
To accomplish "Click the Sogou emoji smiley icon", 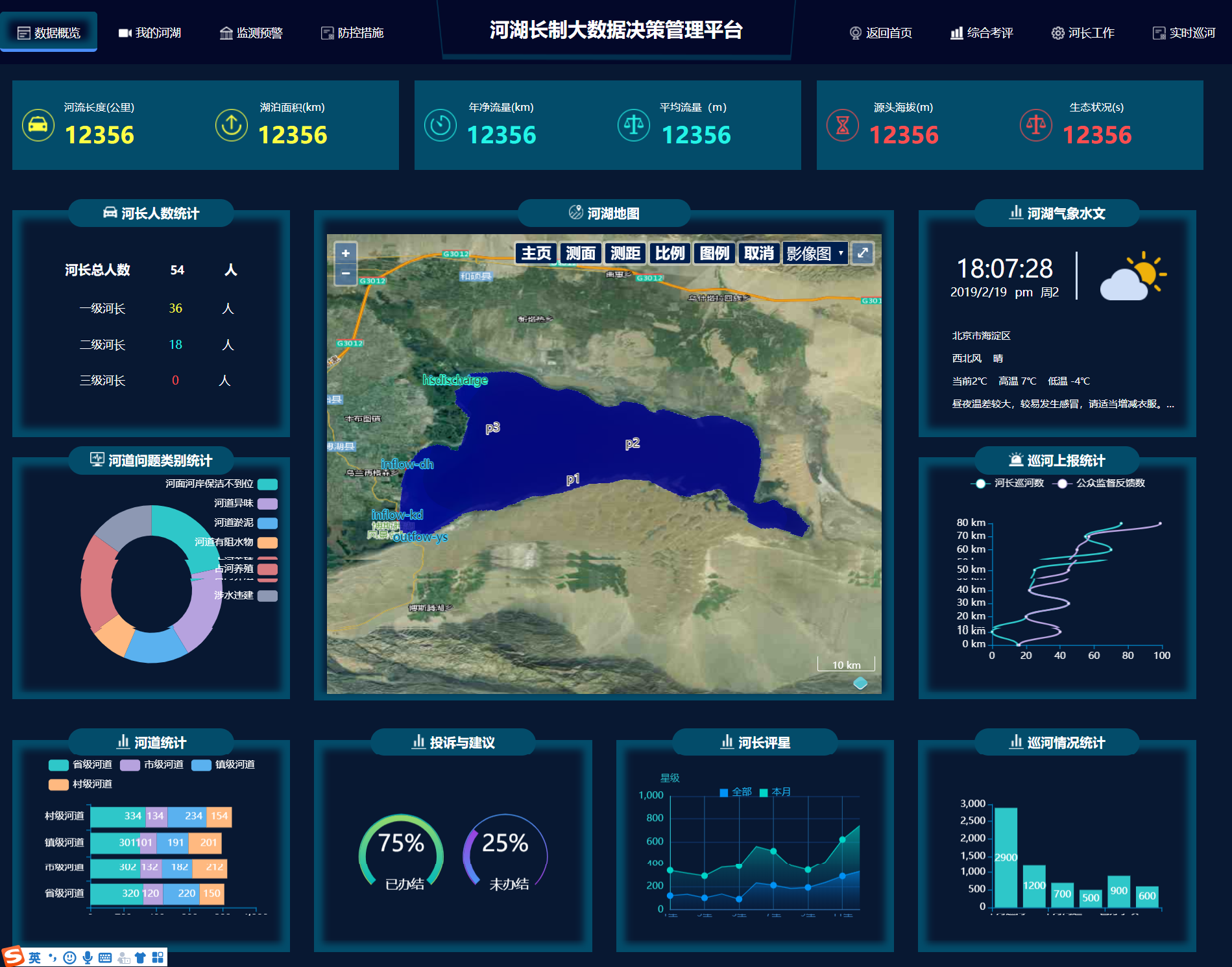I will pos(70,958).
